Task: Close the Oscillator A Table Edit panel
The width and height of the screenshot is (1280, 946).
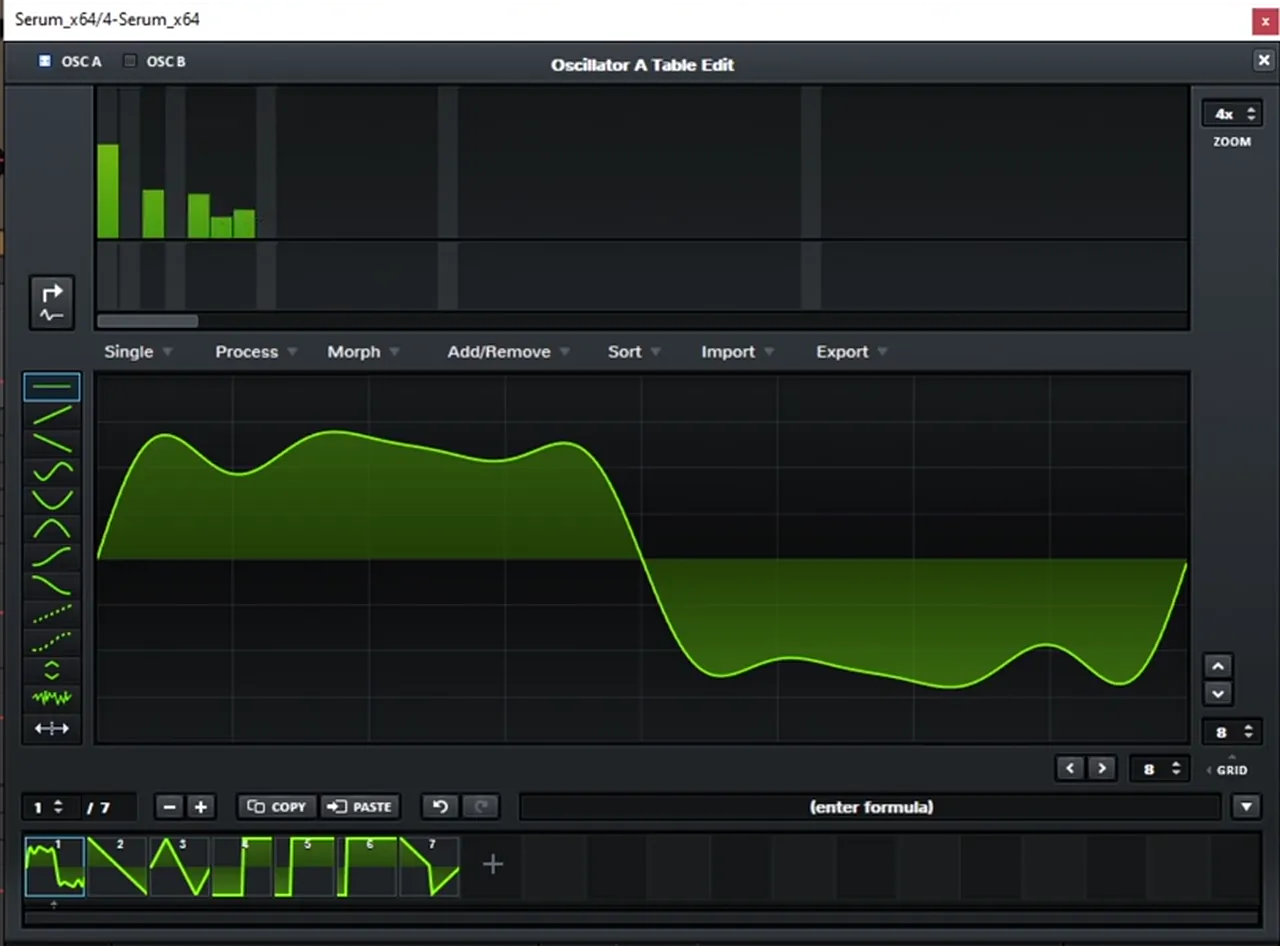Action: (x=1263, y=61)
